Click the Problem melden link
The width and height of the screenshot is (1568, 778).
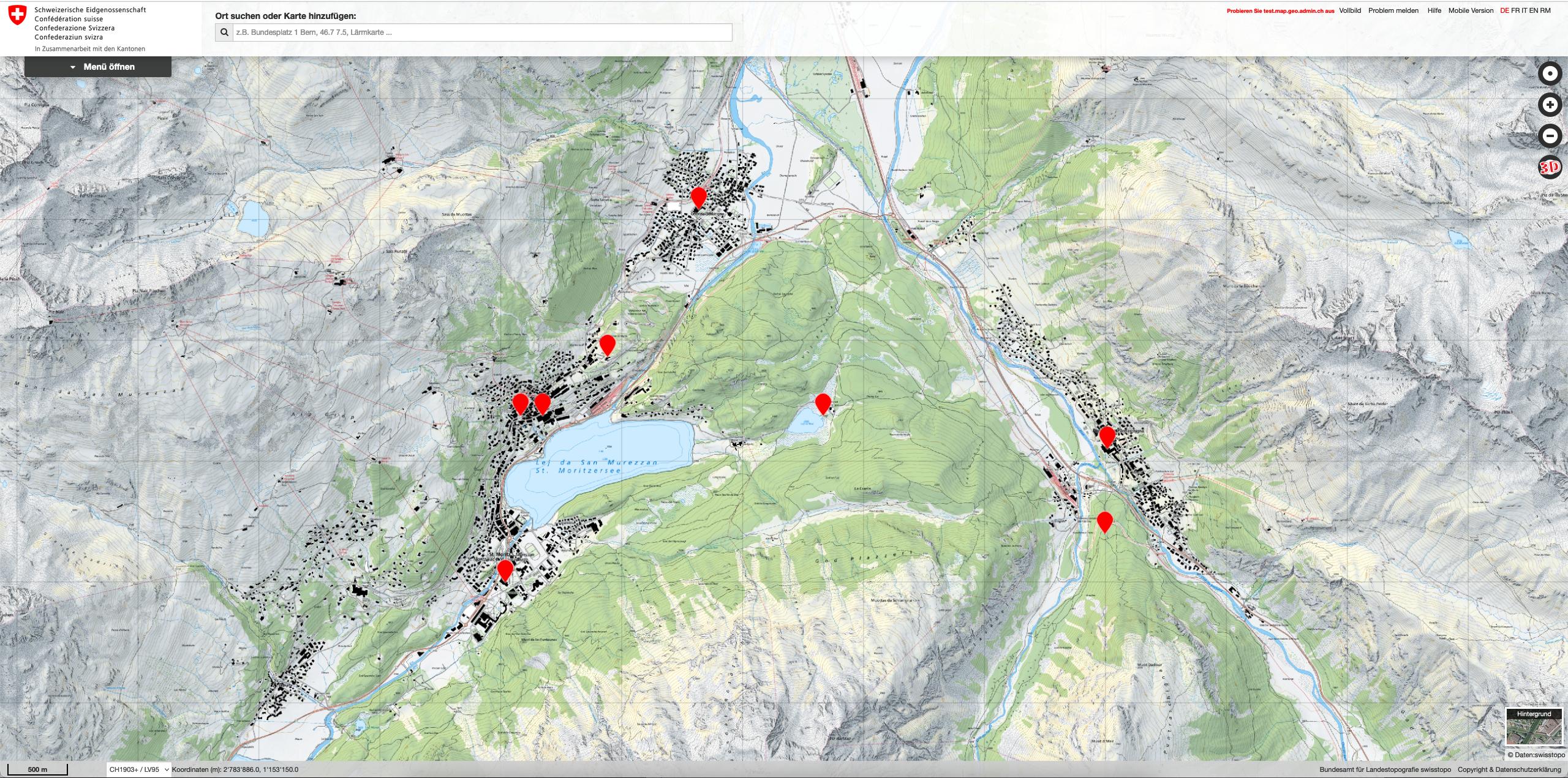click(x=1393, y=10)
